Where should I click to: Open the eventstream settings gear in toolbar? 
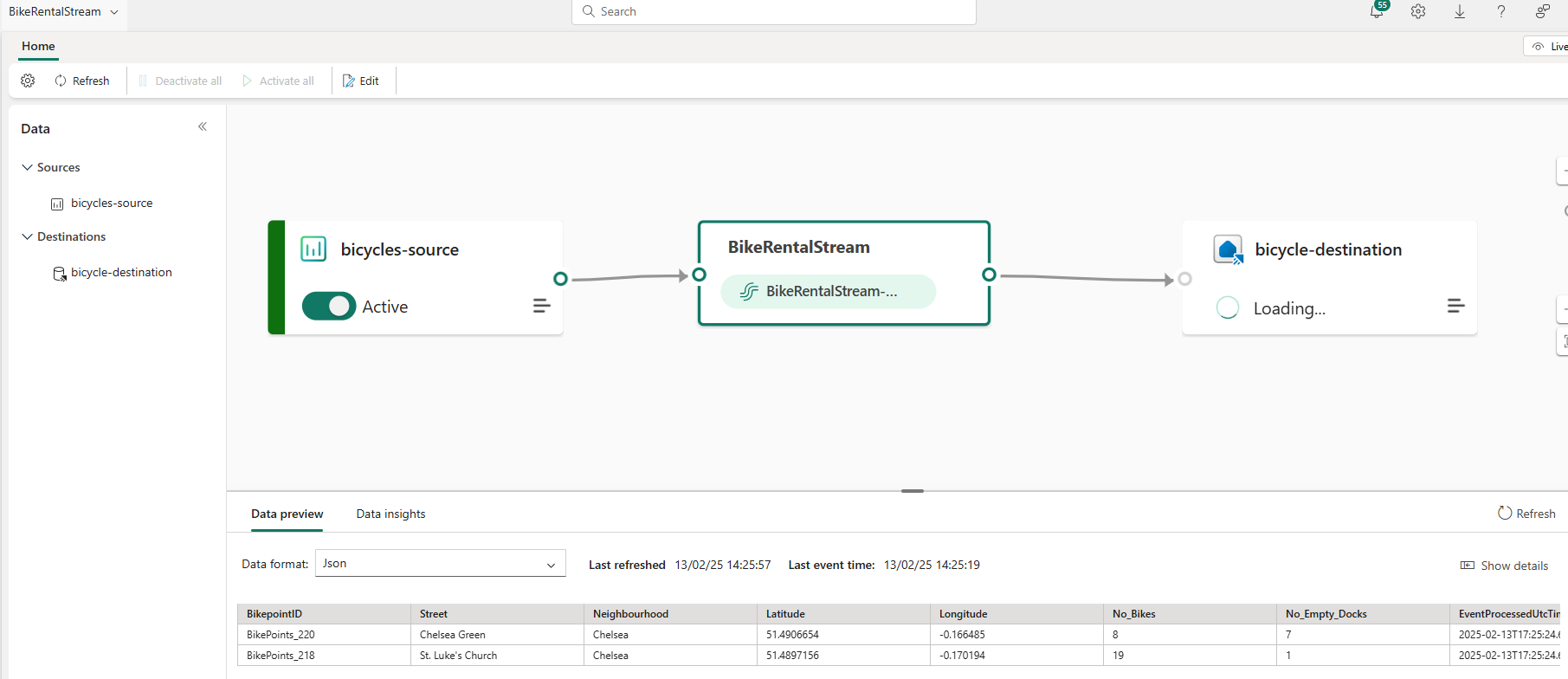(28, 81)
